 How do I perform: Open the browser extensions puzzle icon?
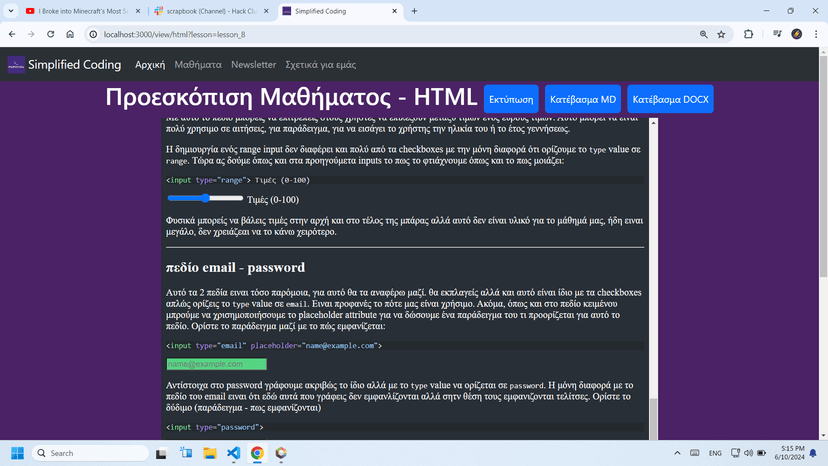click(748, 34)
